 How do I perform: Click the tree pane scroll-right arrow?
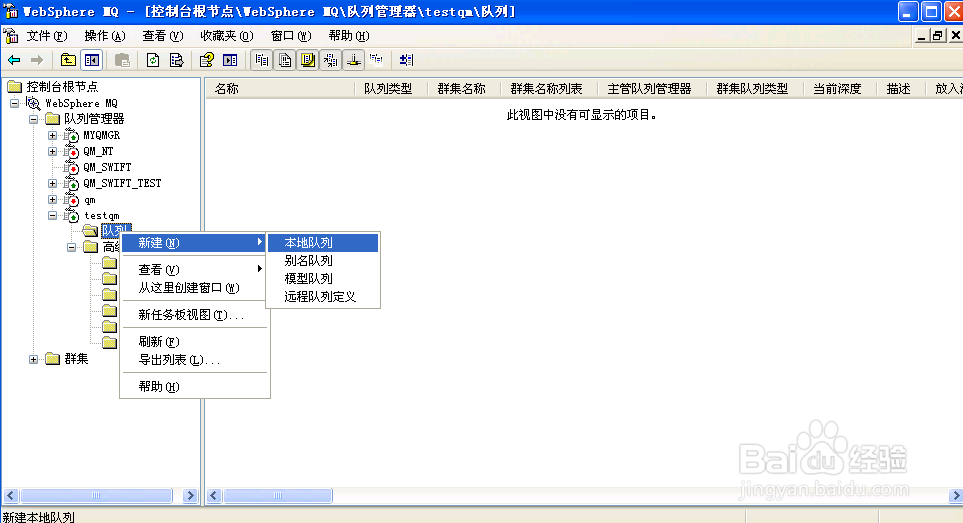(x=190, y=495)
